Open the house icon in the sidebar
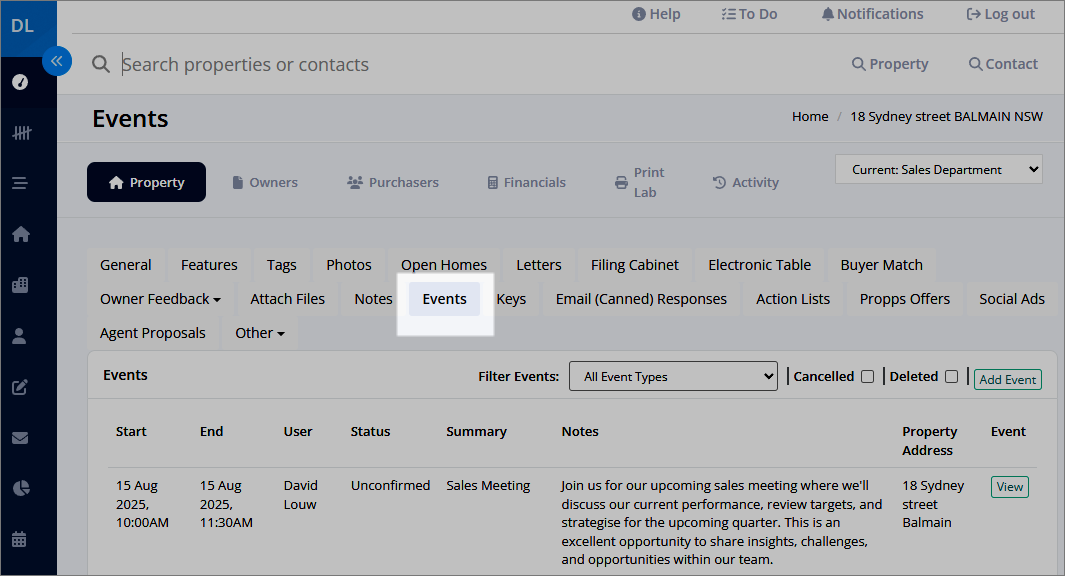The image size is (1065, 576). tap(21, 234)
